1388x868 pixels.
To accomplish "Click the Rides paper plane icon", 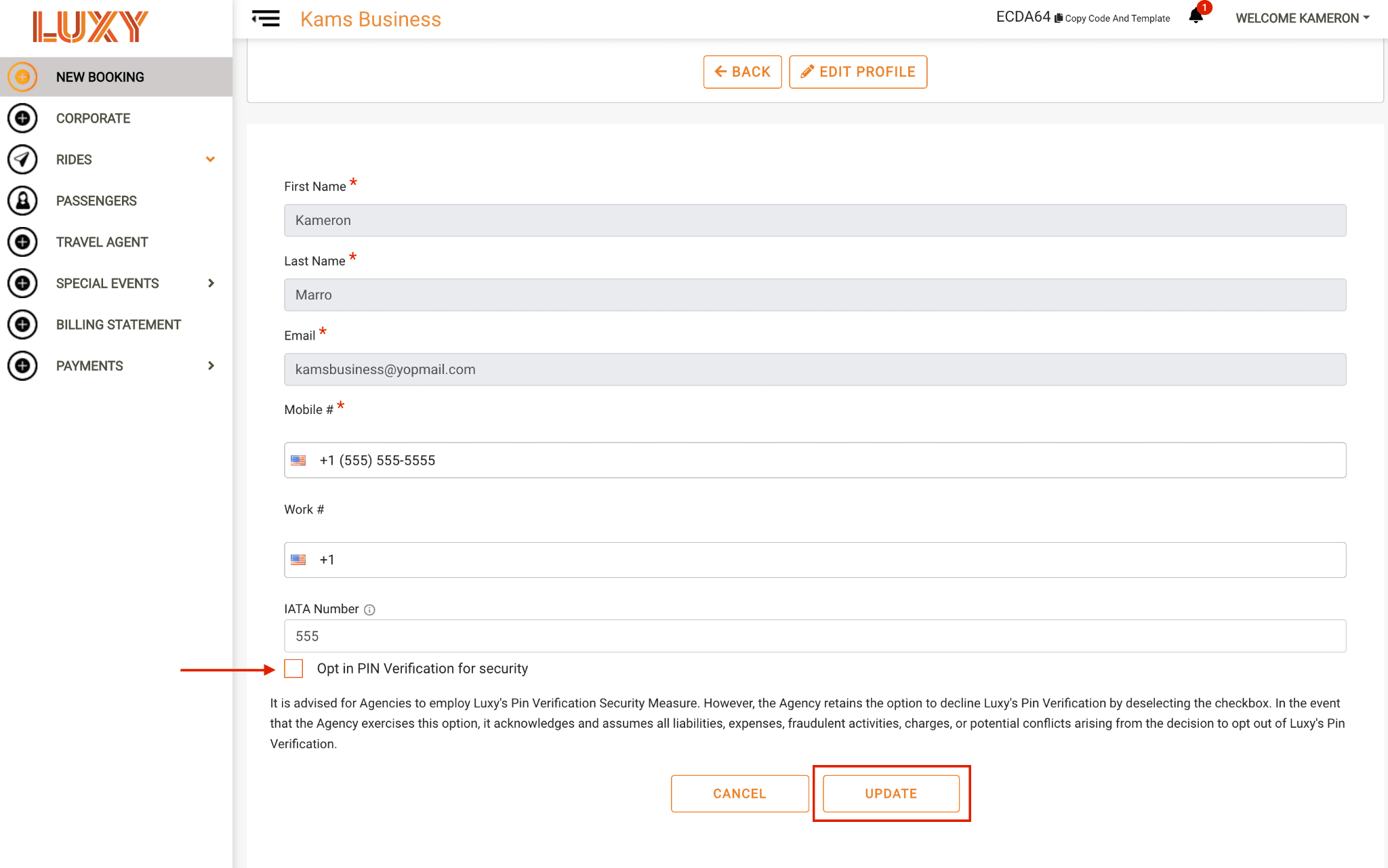I will click(22, 159).
